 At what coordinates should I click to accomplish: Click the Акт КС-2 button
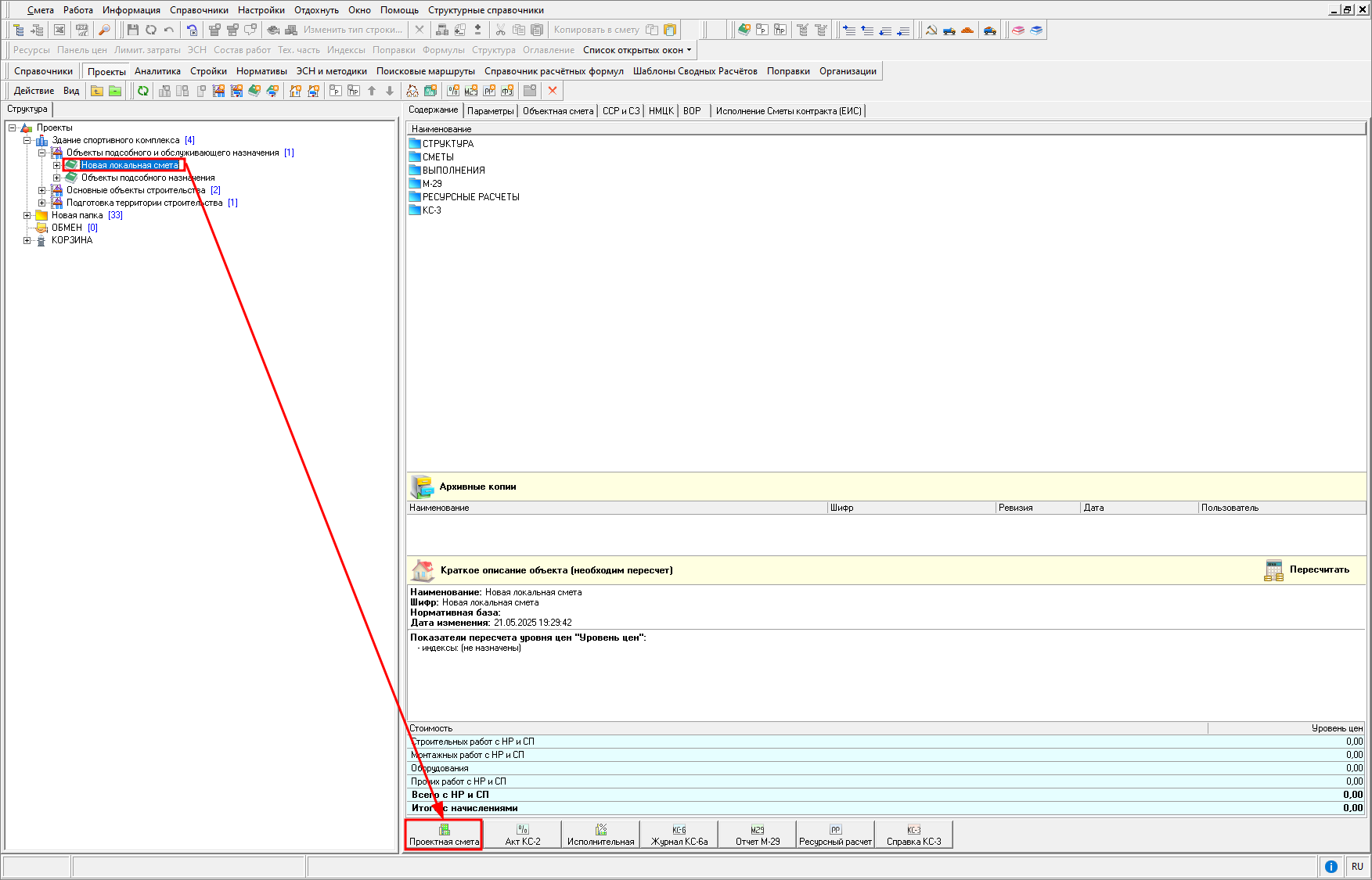[522, 835]
